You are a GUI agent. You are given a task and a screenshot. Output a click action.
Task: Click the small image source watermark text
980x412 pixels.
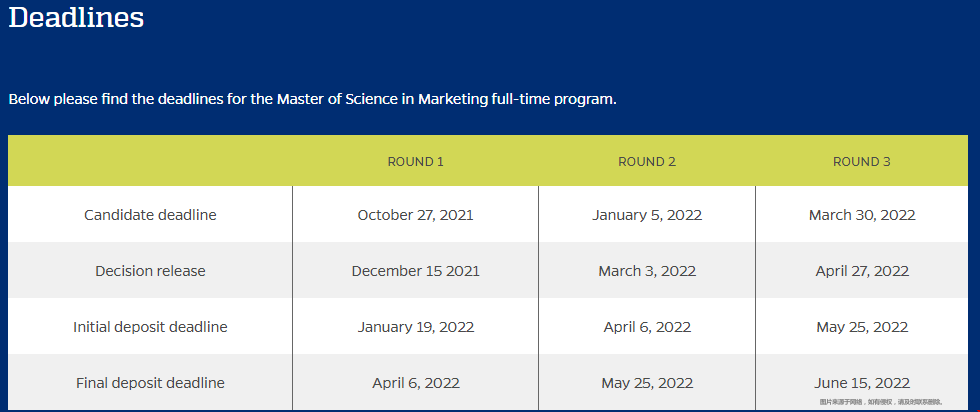pyautogui.click(x=881, y=402)
